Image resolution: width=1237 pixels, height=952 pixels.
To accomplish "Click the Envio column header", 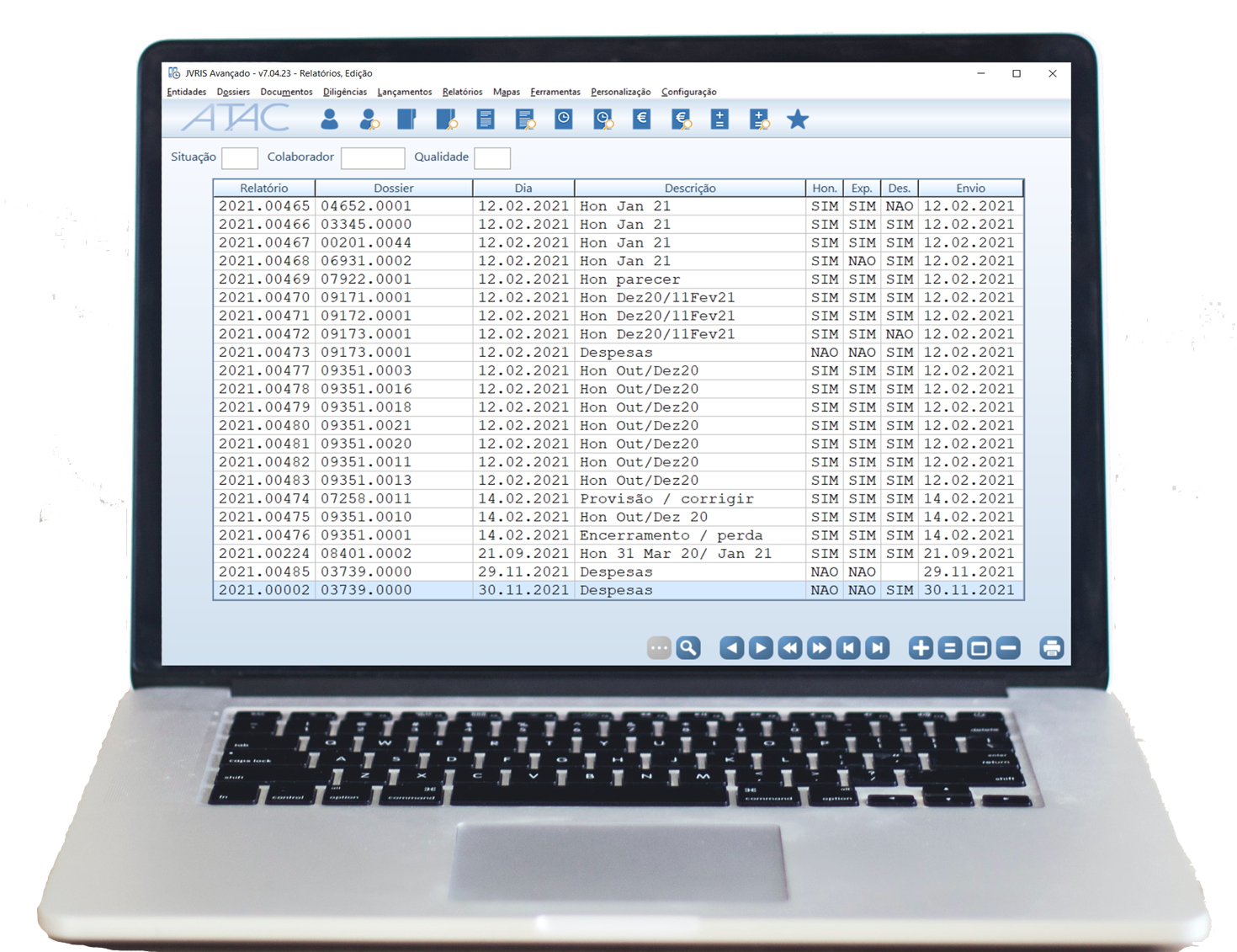I will point(970,188).
